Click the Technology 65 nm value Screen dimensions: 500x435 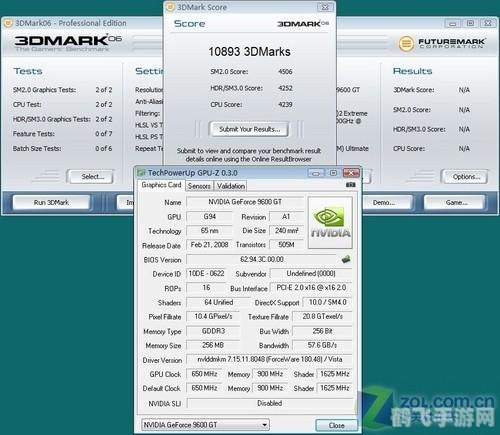209,230
